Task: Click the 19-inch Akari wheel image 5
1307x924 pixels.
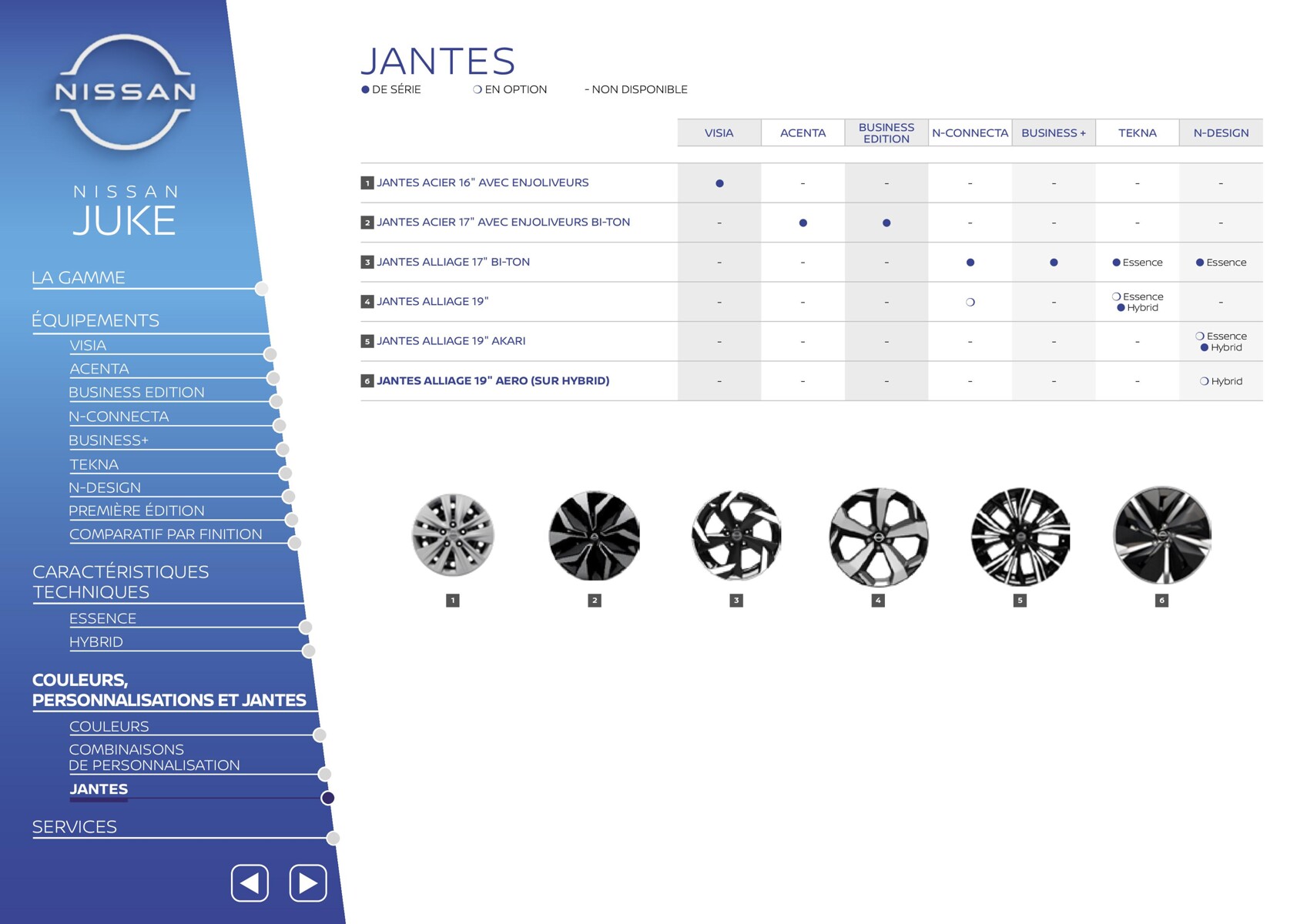Action: point(1020,537)
